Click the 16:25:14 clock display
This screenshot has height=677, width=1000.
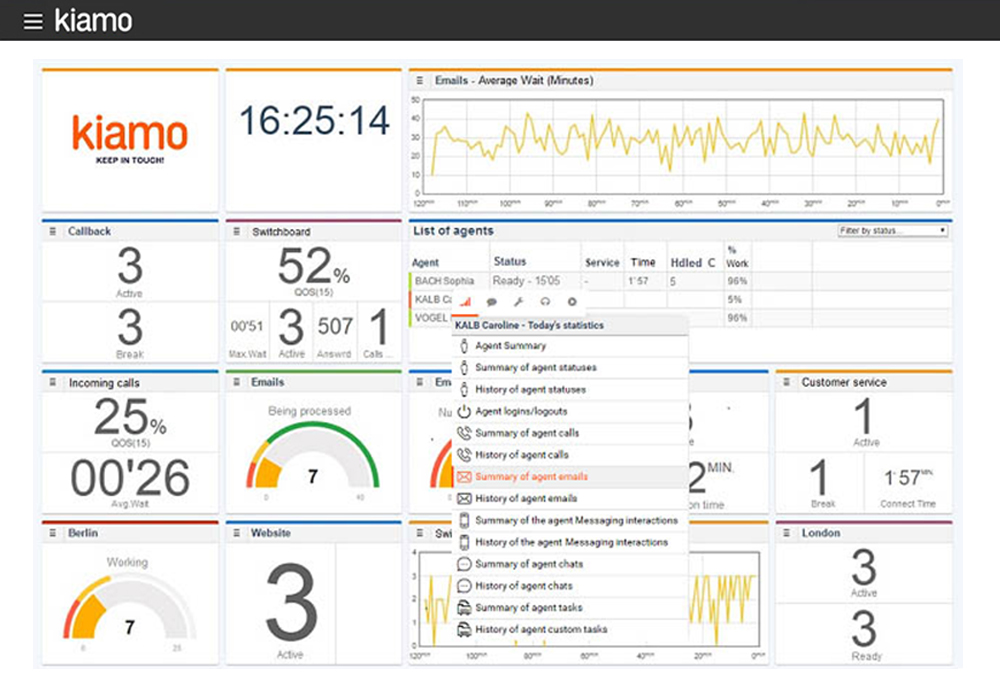pyautogui.click(x=314, y=120)
